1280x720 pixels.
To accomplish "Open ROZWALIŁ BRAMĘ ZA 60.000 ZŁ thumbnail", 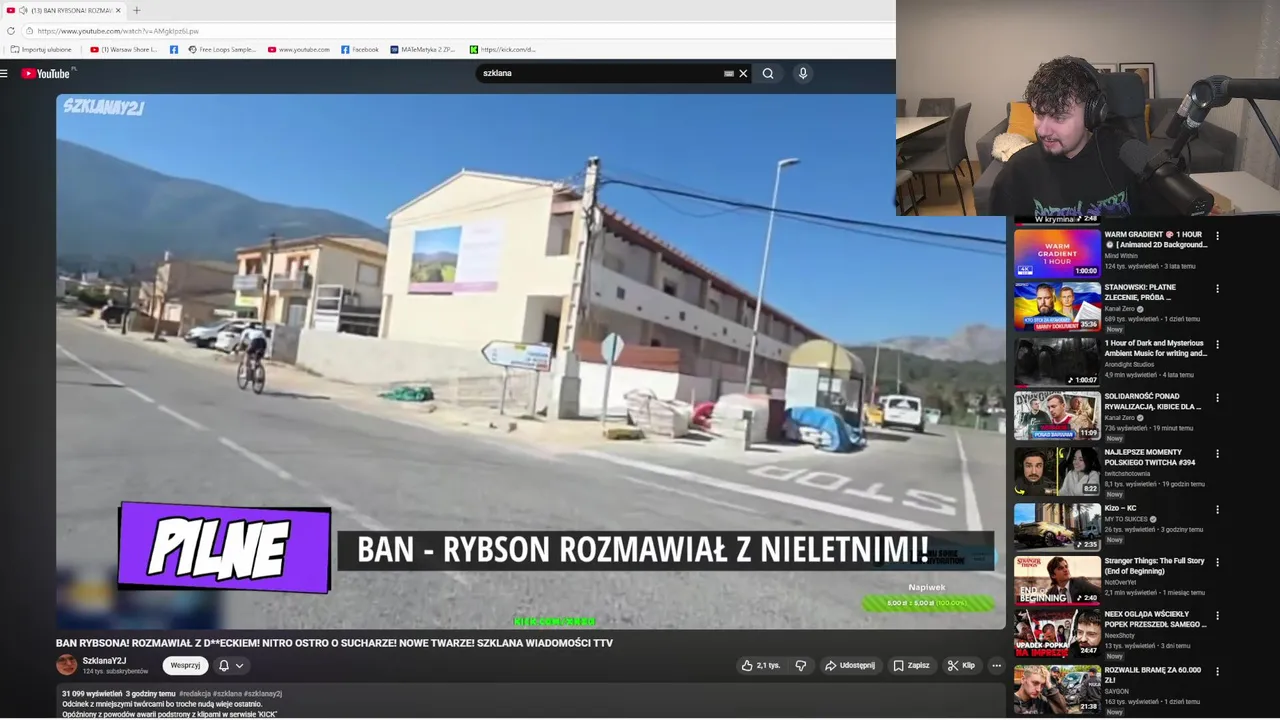I will (x=1057, y=690).
